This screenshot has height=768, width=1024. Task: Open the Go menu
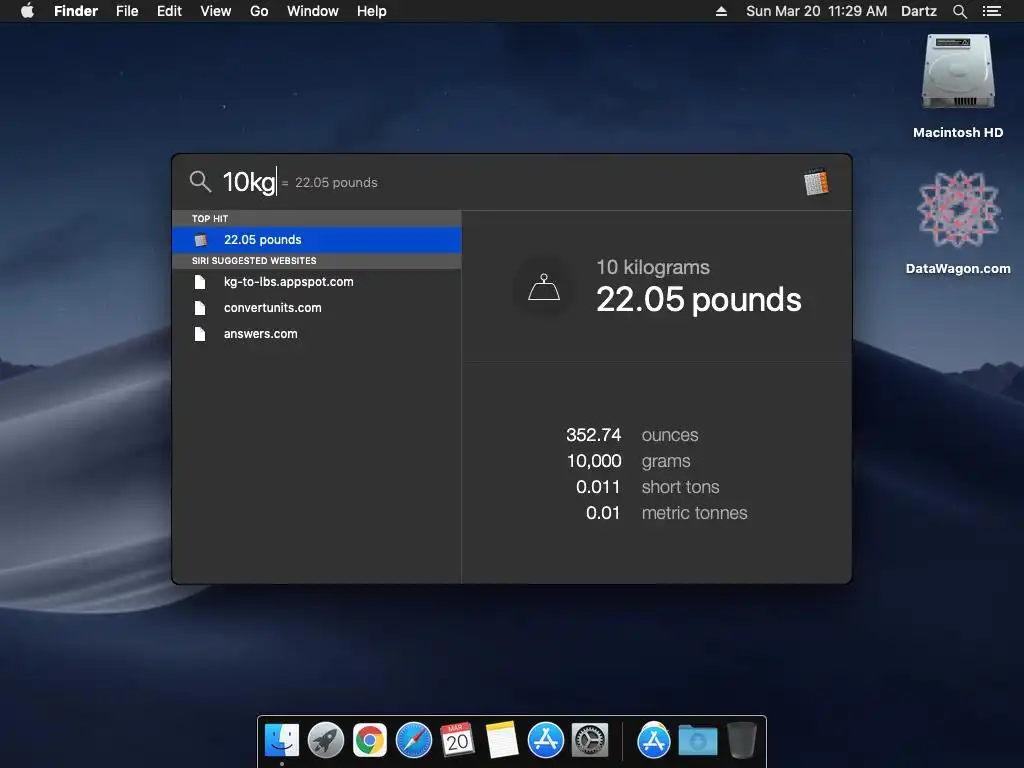click(259, 11)
